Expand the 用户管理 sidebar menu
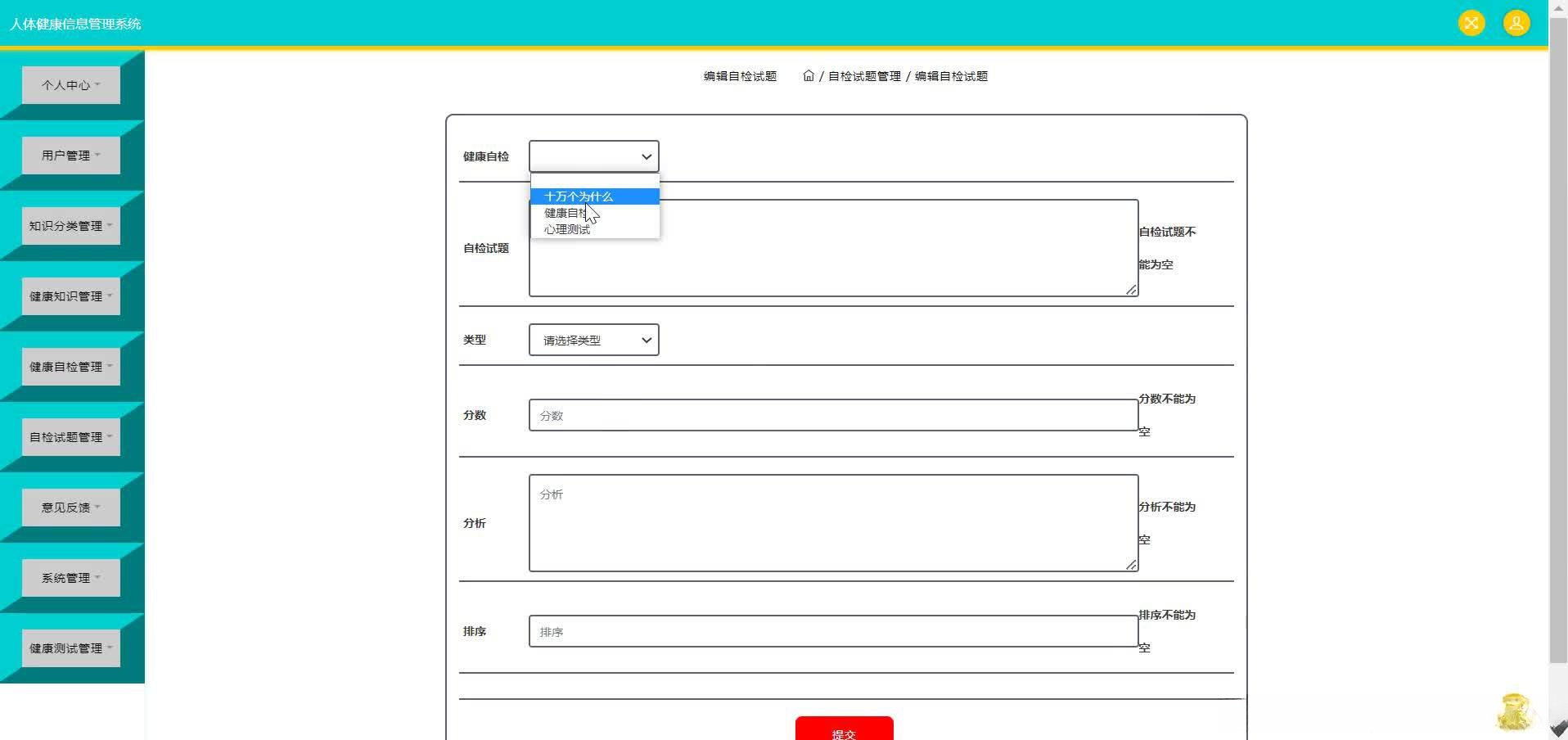 [71, 156]
